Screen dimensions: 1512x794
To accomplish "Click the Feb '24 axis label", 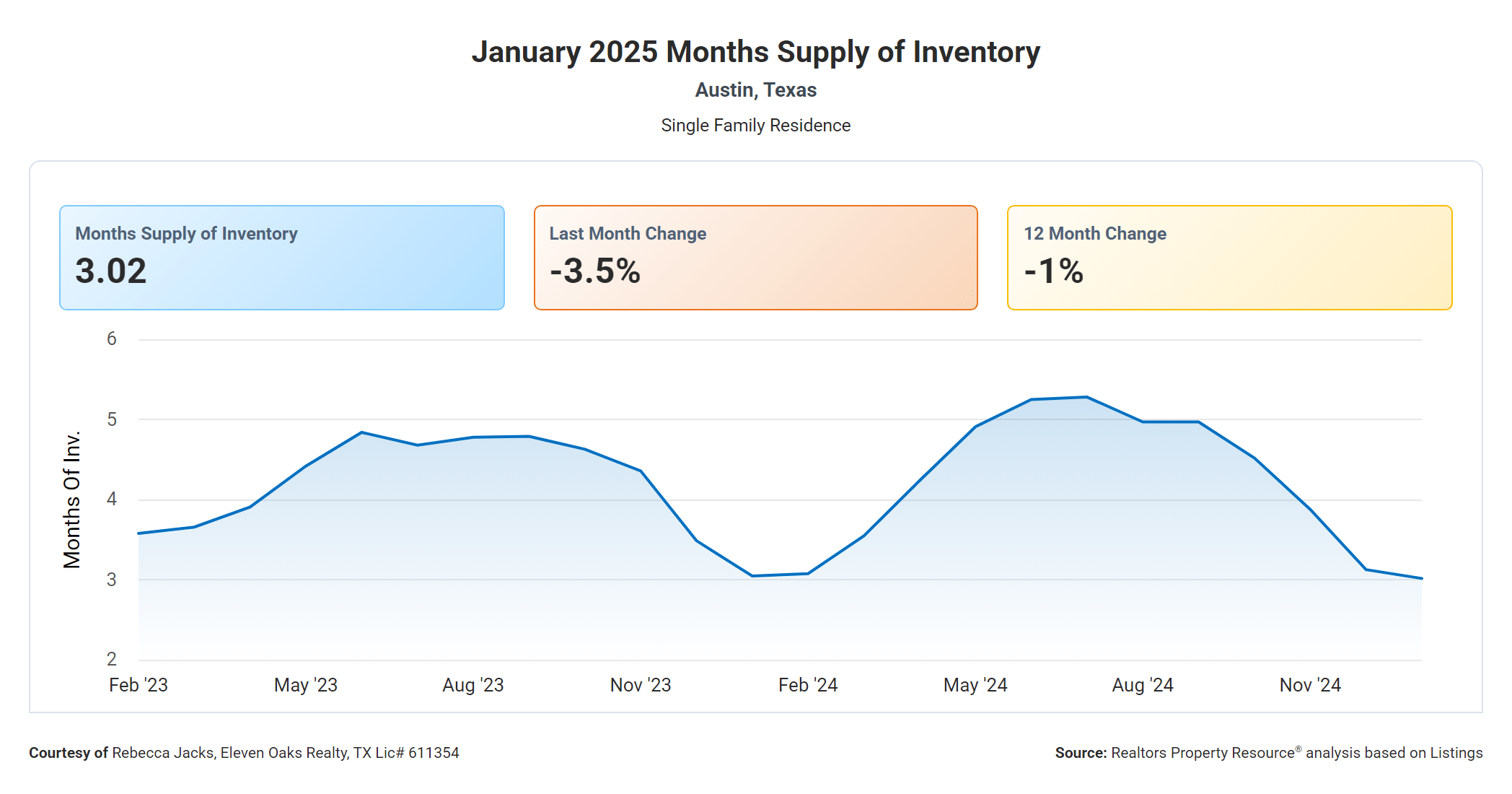I will pos(808,685).
